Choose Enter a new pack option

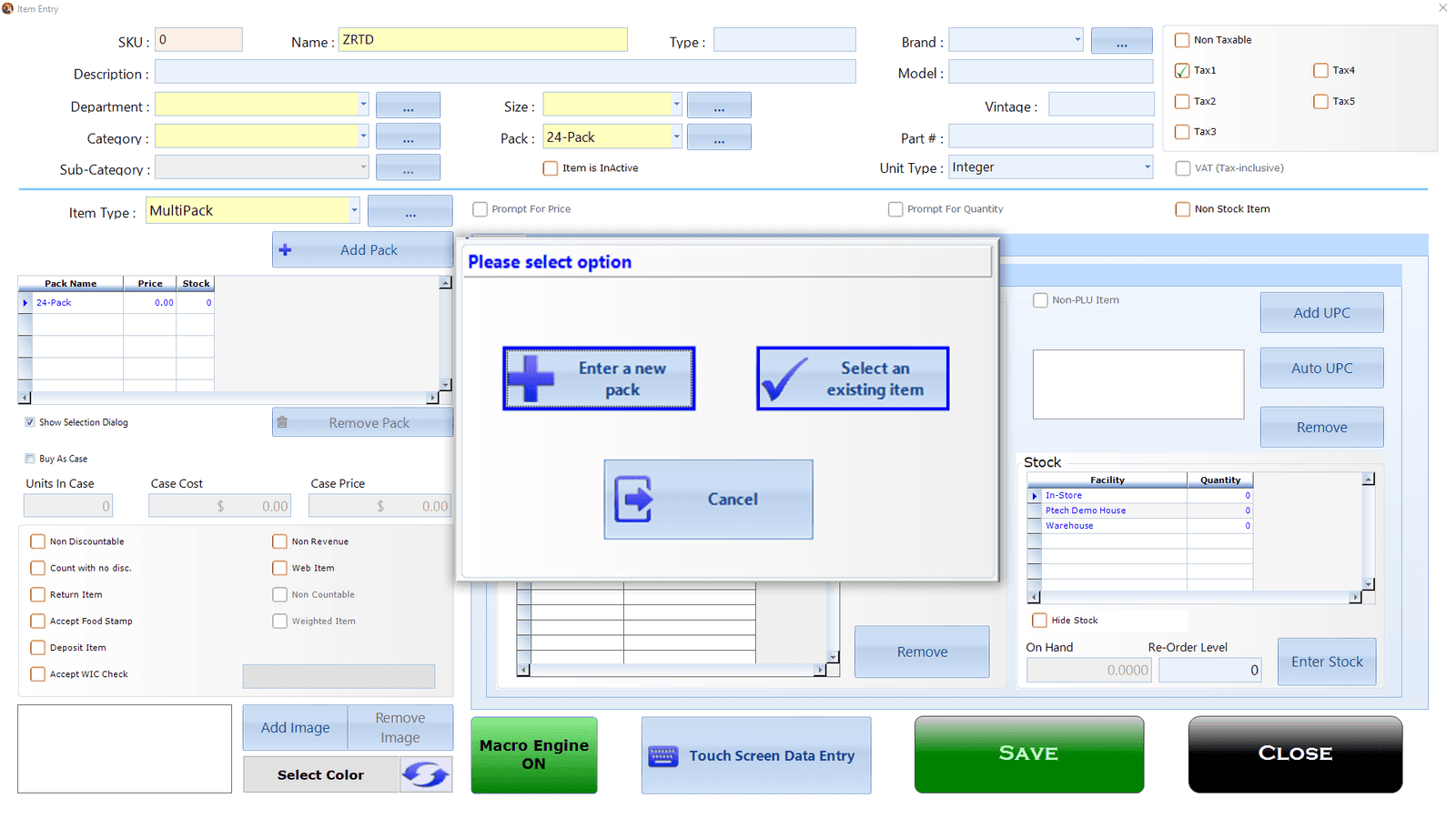[x=599, y=379]
